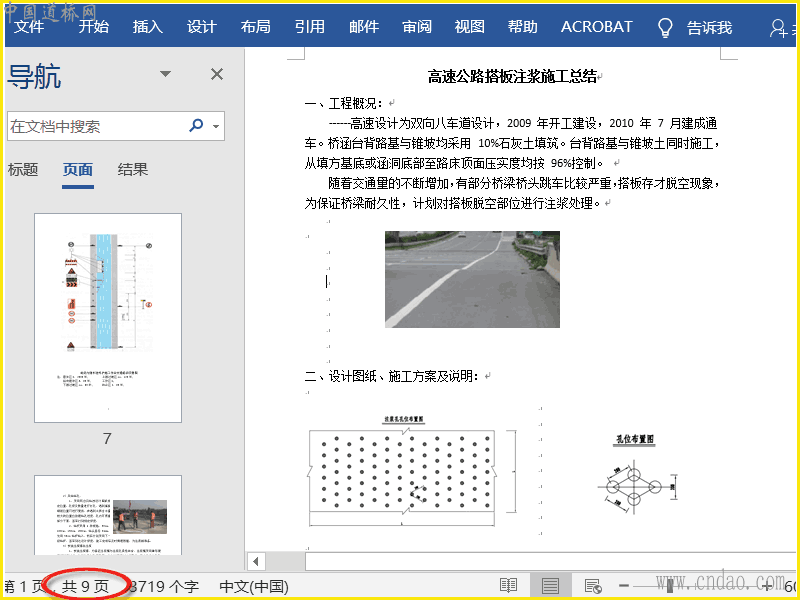Switch to Read Mode view icon

509,586
